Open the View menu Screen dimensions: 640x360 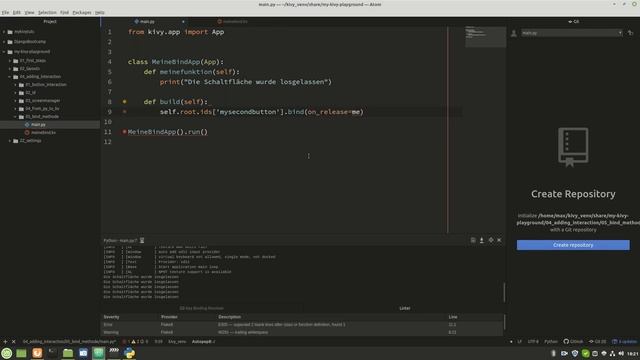point(29,13)
